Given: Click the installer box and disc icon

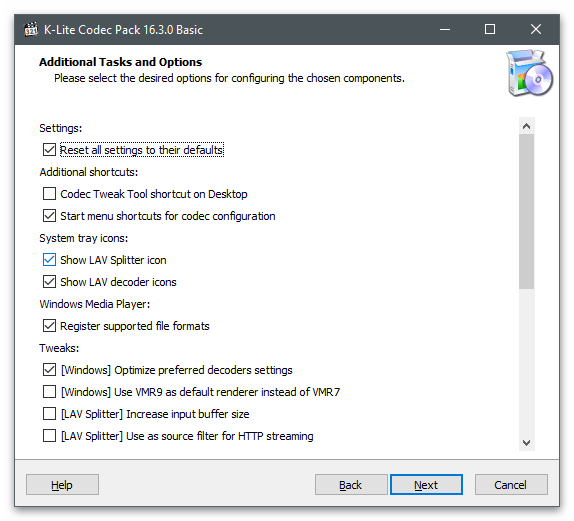Looking at the screenshot, I should click(529, 73).
